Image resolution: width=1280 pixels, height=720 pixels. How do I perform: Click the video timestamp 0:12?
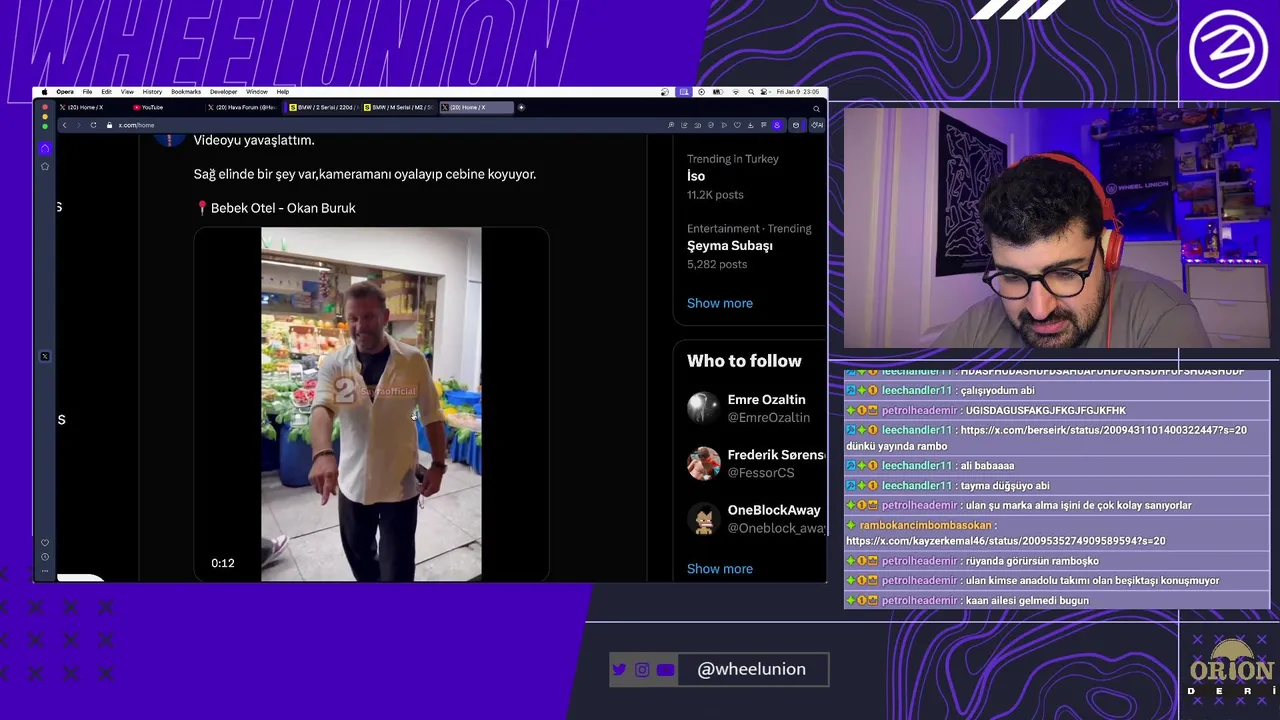pos(223,563)
